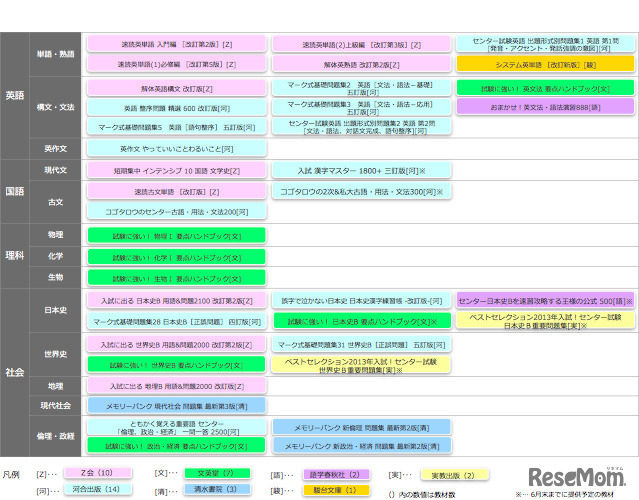Open 速読英単語(1)必修編 [改訂第5版] card

tap(176, 64)
